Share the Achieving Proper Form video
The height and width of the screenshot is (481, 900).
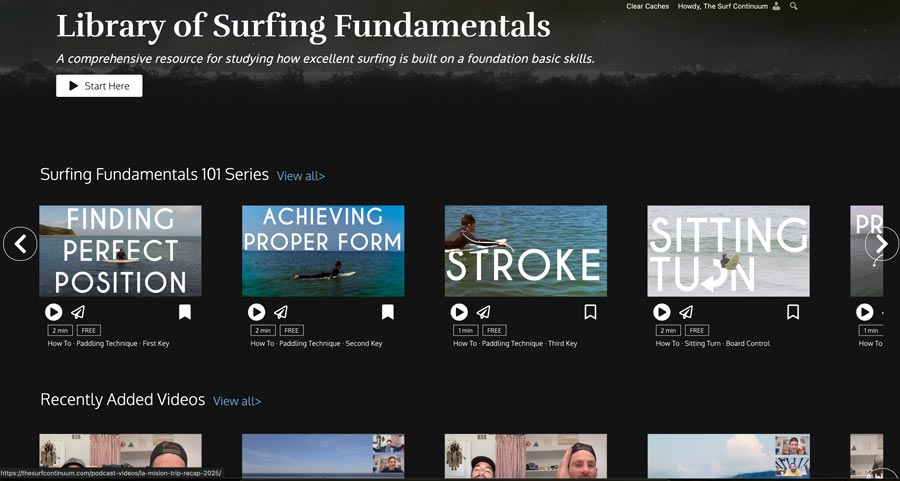pos(281,312)
